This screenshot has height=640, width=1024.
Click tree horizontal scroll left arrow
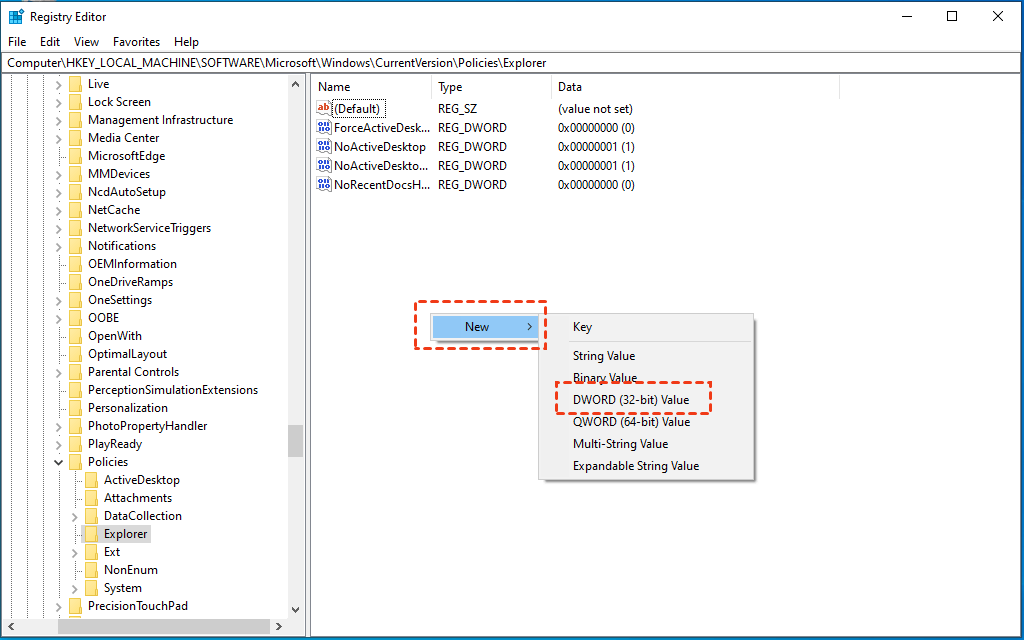(x=11, y=626)
